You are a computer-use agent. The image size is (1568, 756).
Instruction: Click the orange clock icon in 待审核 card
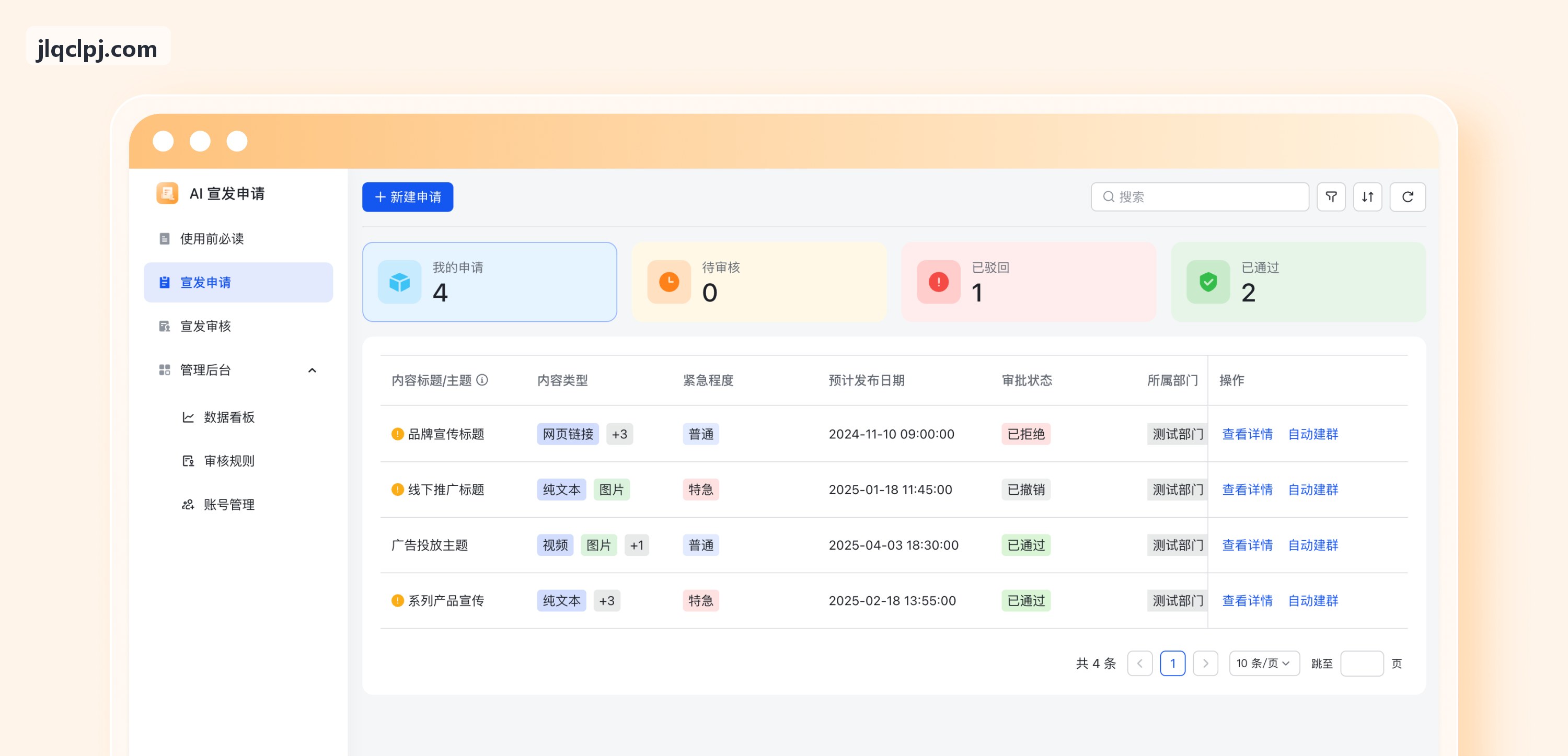point(669,282)
